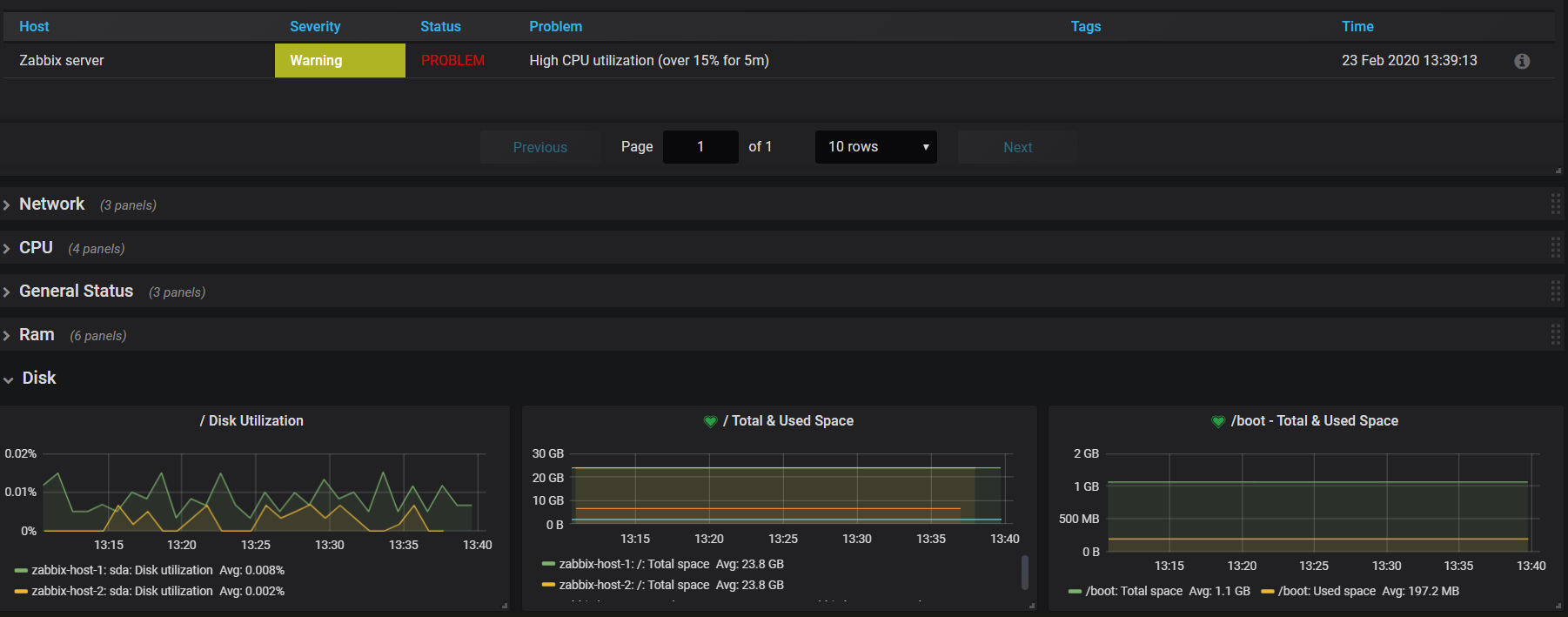The image size is (1568, 617).
Task: Click the drag handle on the Ram row
Action: pos(1555,335)
